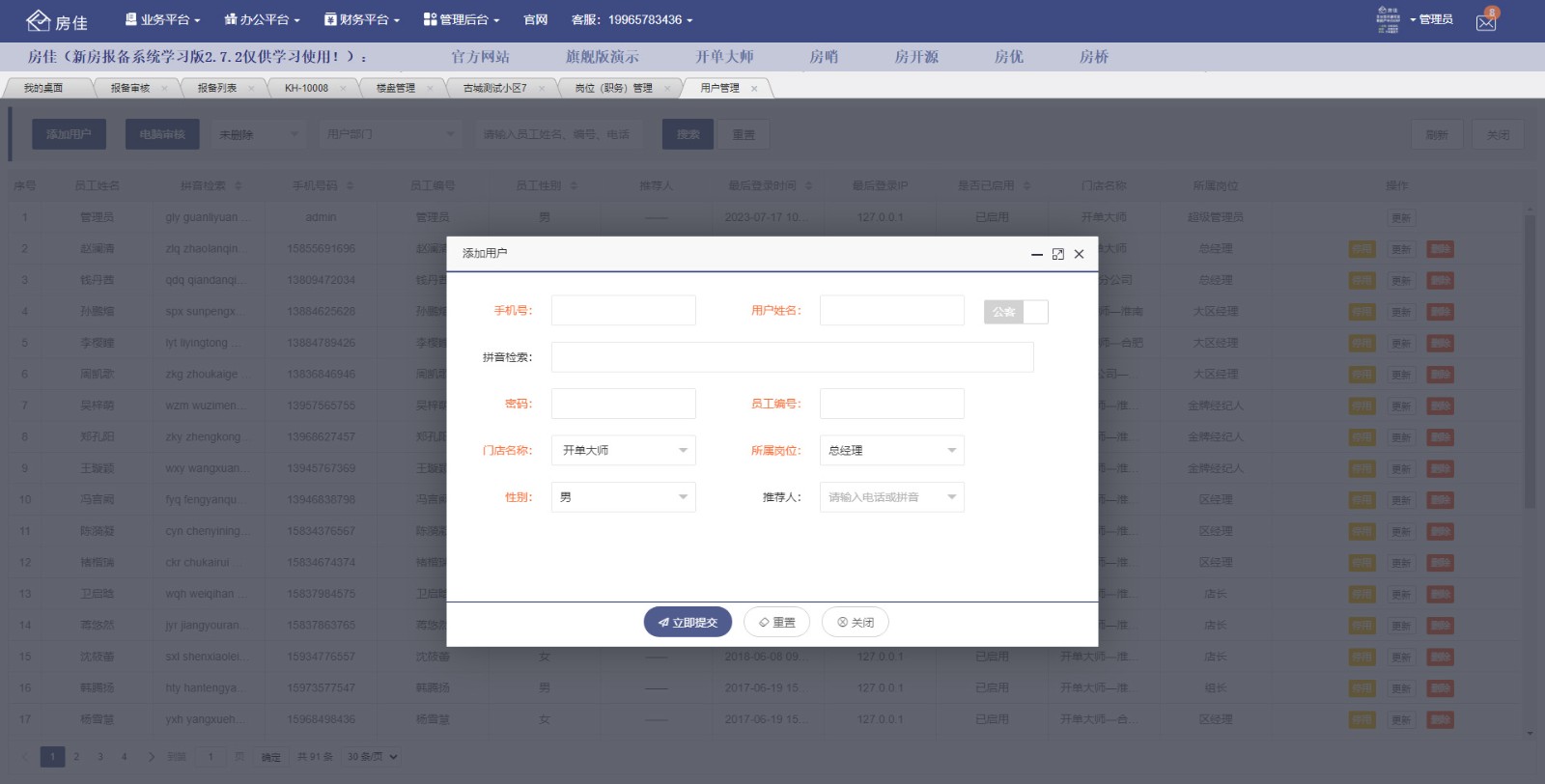Open the 业务平台 menu
1545x784 pixels.
coord(162,20)
